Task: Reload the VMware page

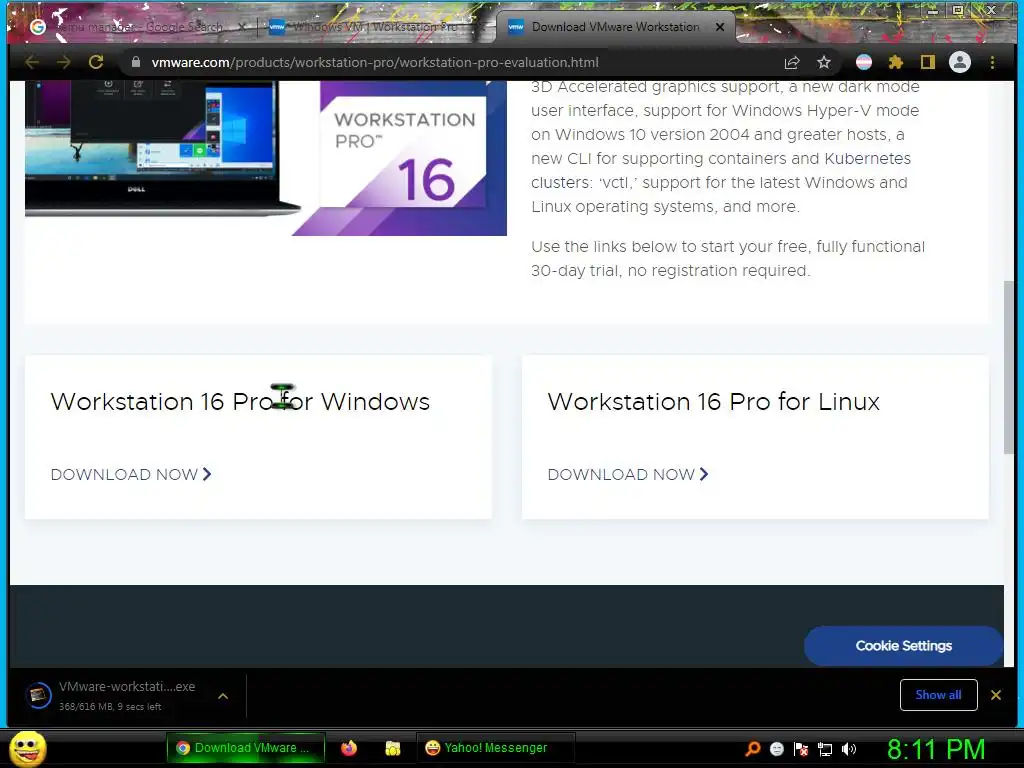Action: 96,63
